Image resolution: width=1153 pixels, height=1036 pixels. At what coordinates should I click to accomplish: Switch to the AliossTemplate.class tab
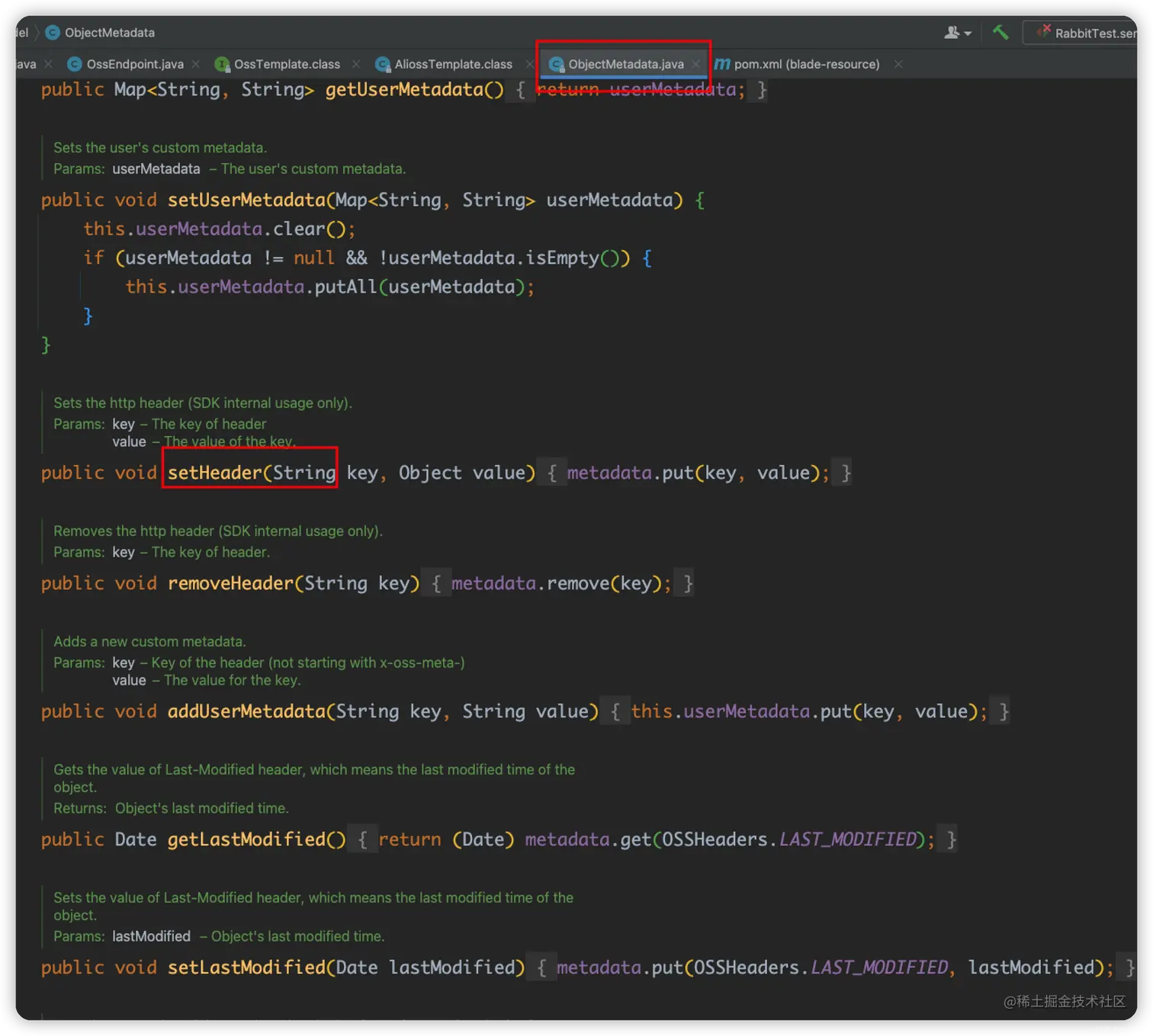click(453, 64)
